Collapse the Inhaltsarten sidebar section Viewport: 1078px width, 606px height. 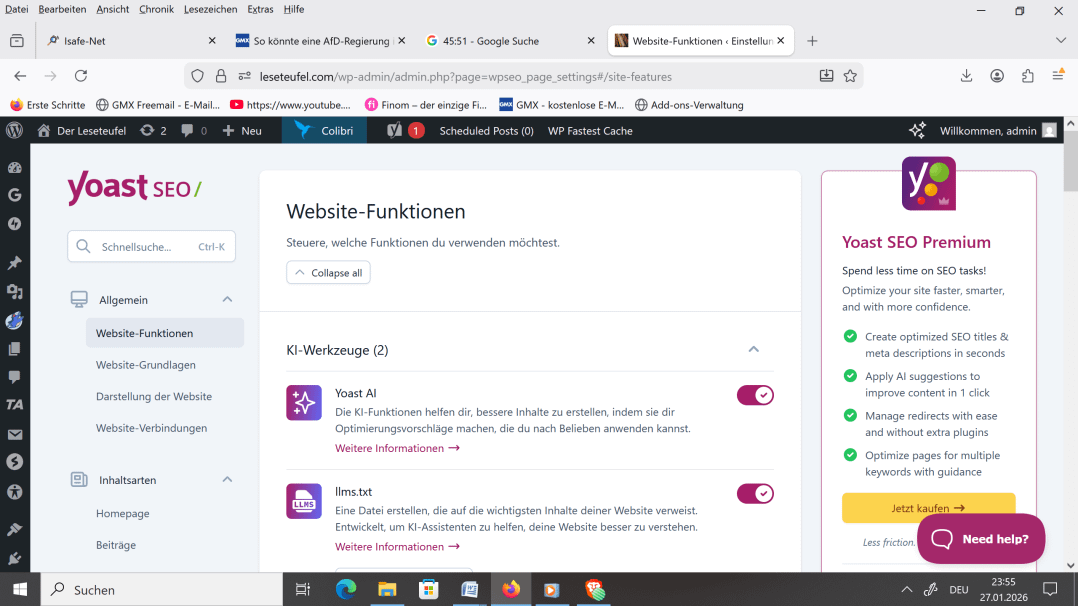tap(228, 479)
